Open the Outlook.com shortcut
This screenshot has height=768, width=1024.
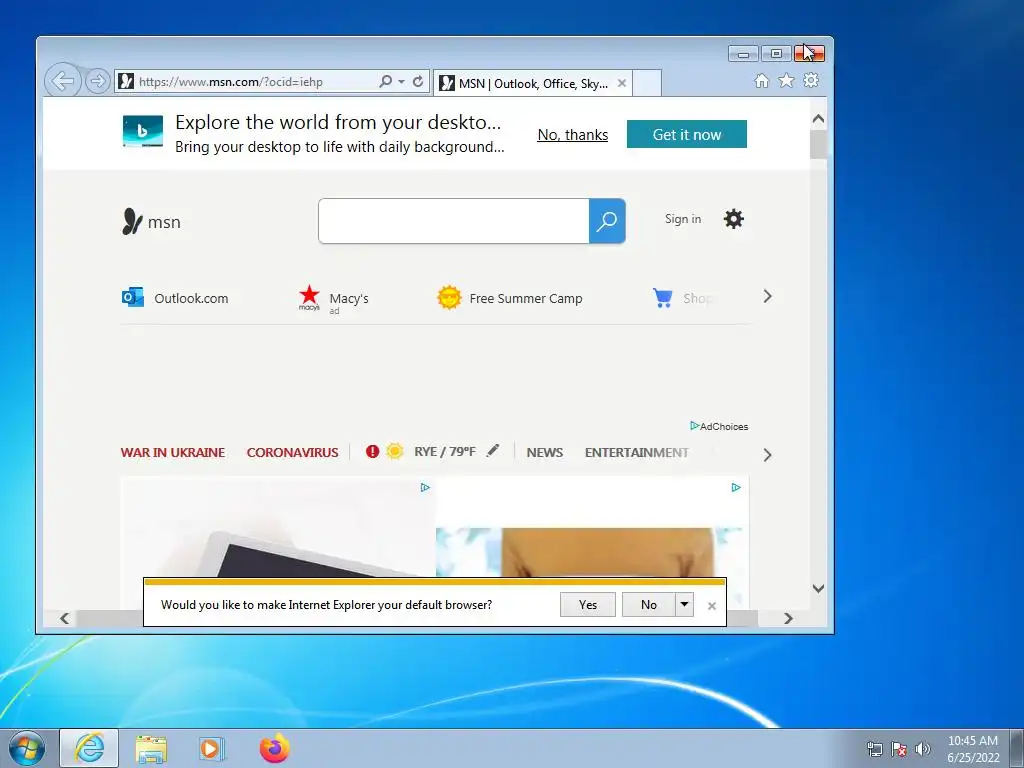tap(175, 298)
